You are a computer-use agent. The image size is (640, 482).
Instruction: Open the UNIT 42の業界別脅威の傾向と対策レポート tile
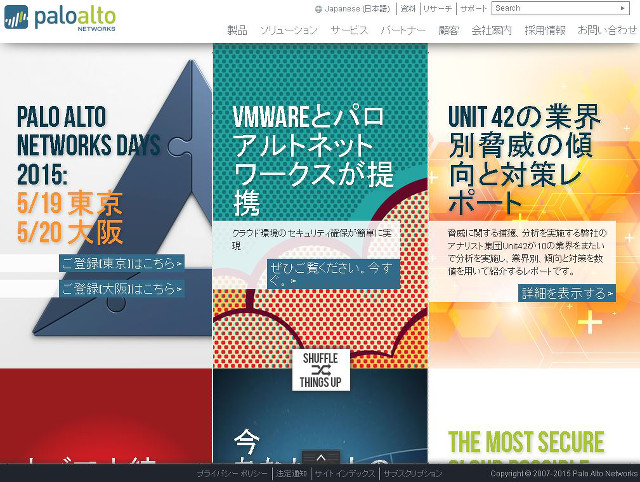point(534,206)
